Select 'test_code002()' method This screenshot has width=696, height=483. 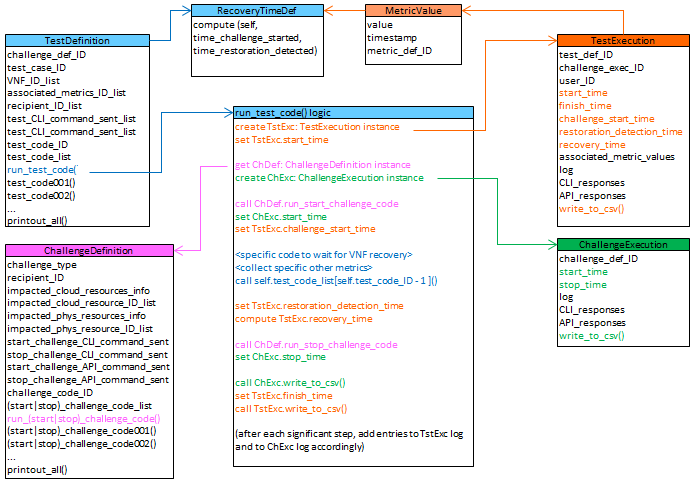pos(41,195)
